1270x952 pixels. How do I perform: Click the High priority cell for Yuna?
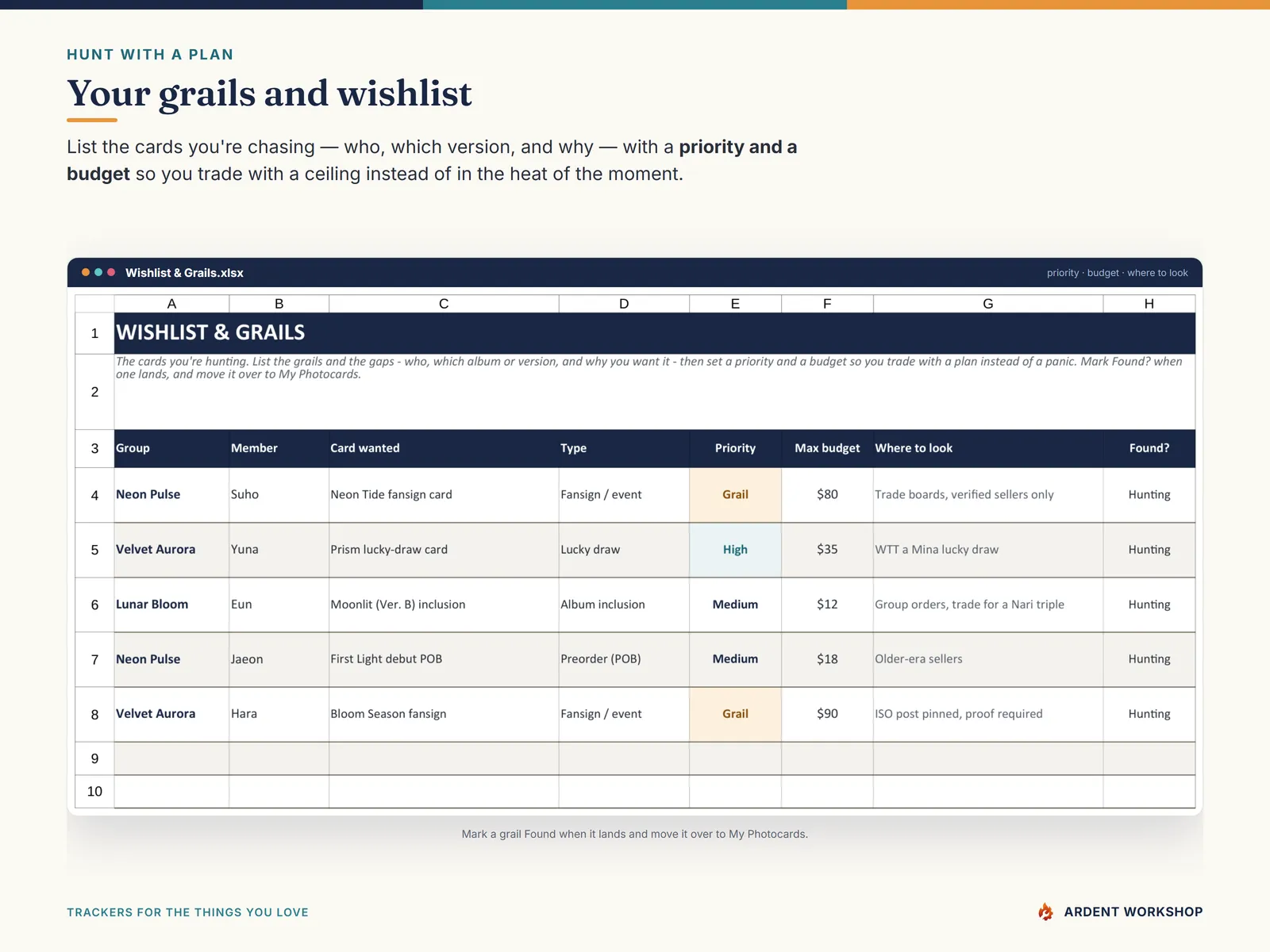(x=735, y=550)
